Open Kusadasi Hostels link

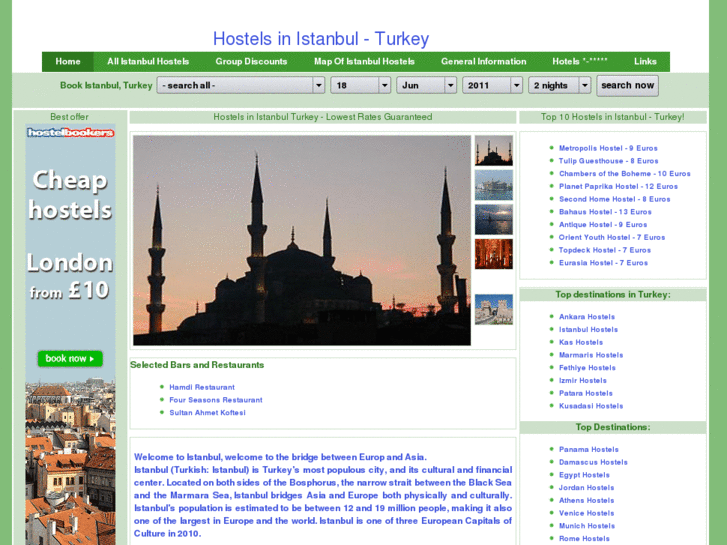(591, 406)
